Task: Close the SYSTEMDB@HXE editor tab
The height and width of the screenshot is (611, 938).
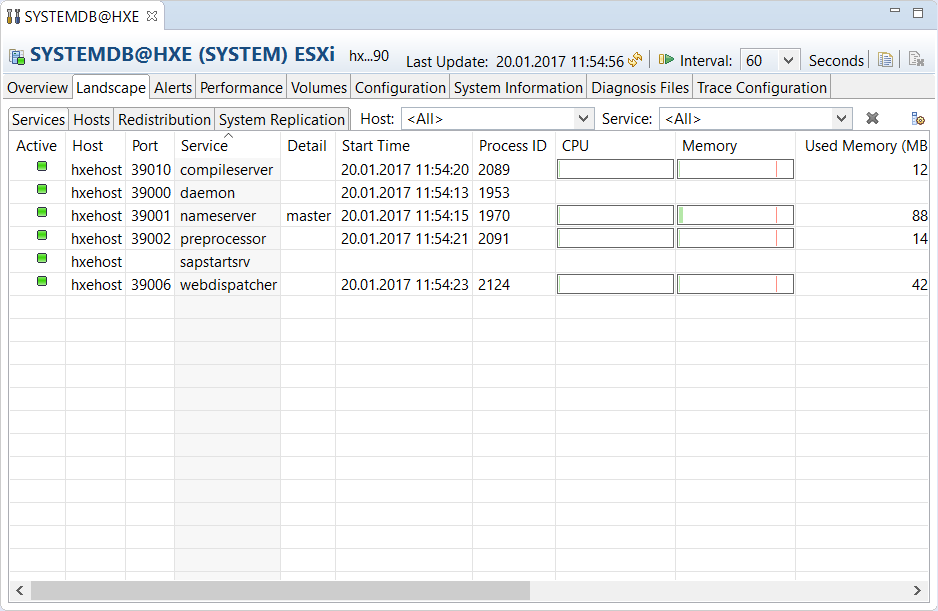Action: click(150, 17)
